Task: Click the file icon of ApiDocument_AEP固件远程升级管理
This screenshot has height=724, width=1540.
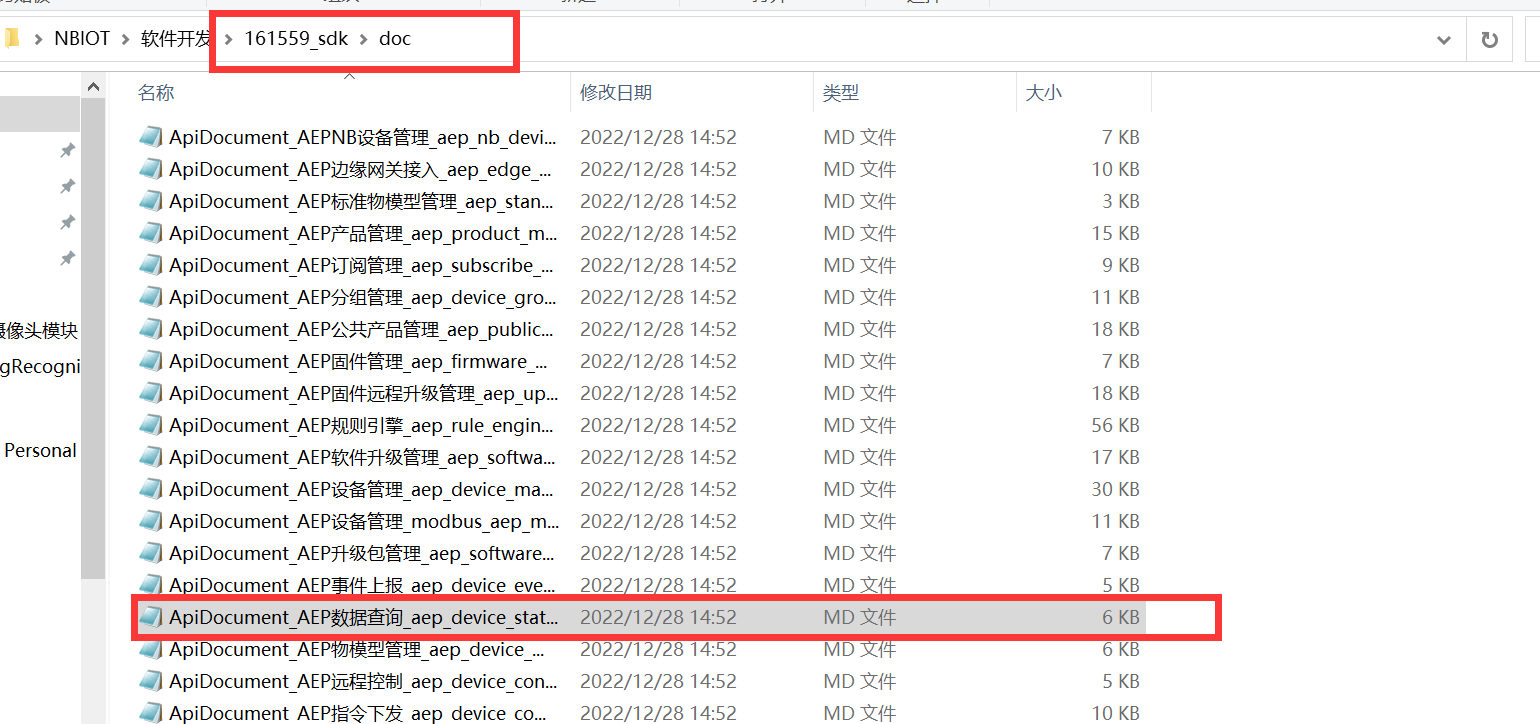Action: pyautogui.click(x=150, y=393)
